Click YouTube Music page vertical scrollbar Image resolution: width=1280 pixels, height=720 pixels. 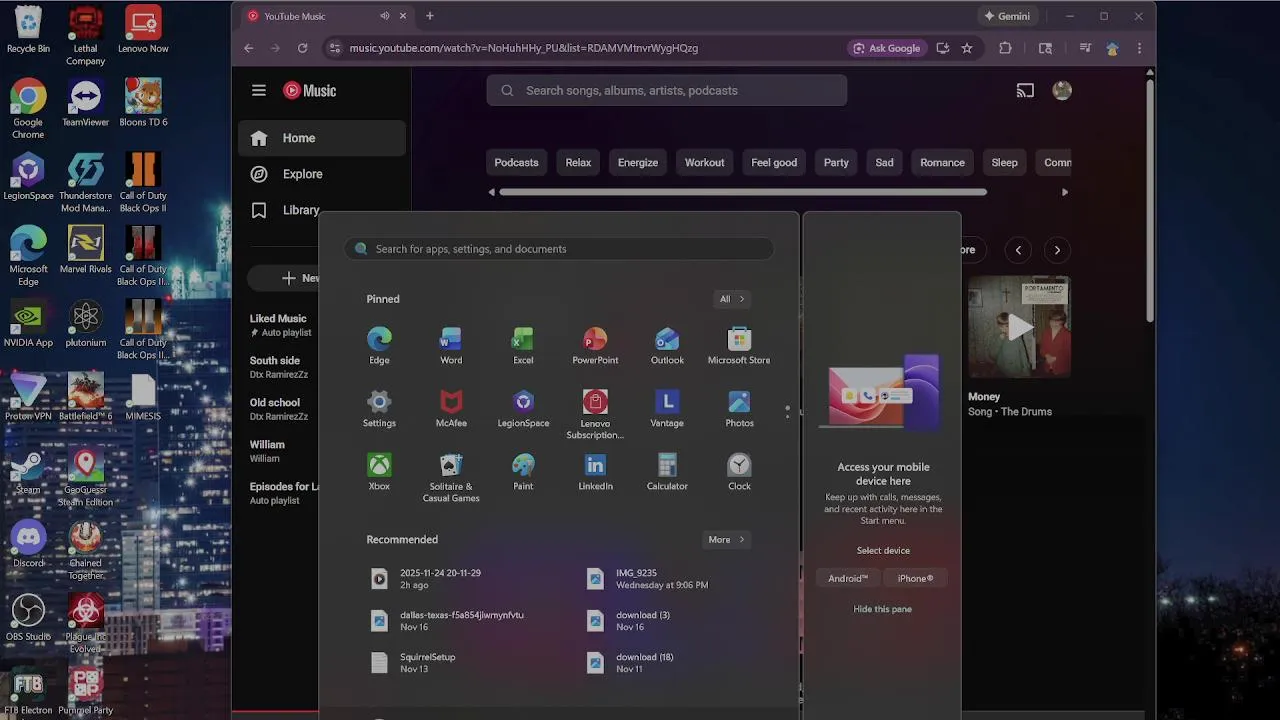1151,200
